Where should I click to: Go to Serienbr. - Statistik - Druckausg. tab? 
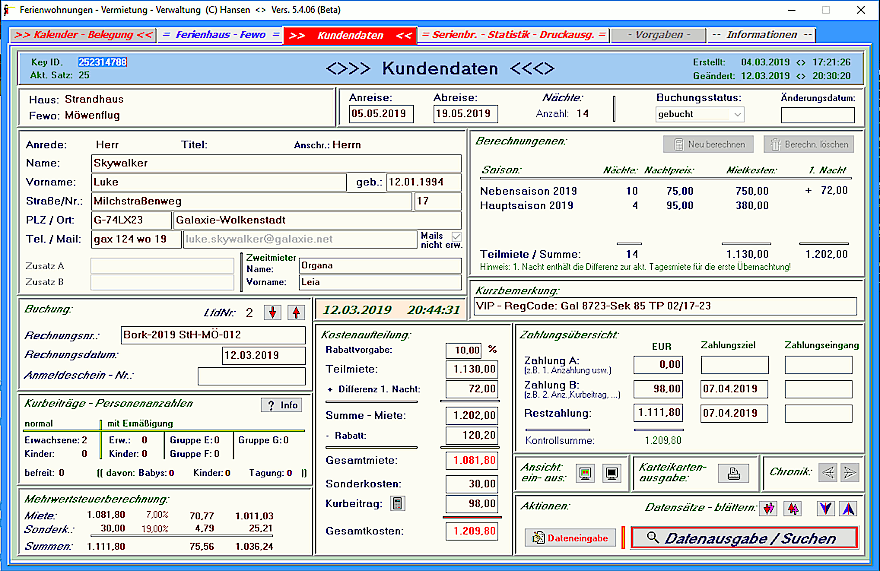(x=513, y=35)
